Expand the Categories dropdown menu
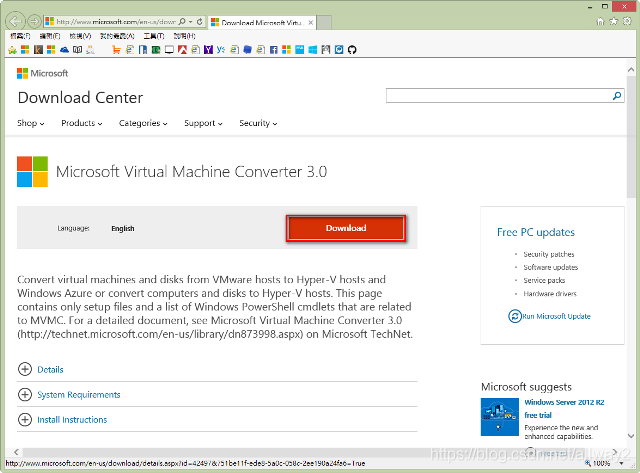The image size is (640, 473). (x=143, y=123)
